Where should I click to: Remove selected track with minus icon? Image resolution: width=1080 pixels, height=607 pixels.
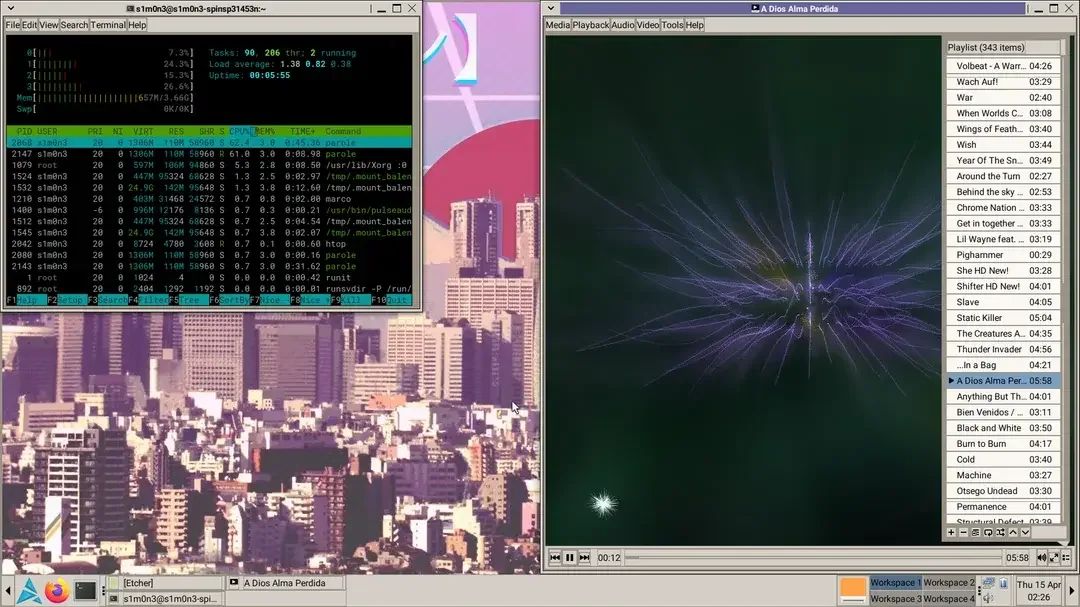963,533
